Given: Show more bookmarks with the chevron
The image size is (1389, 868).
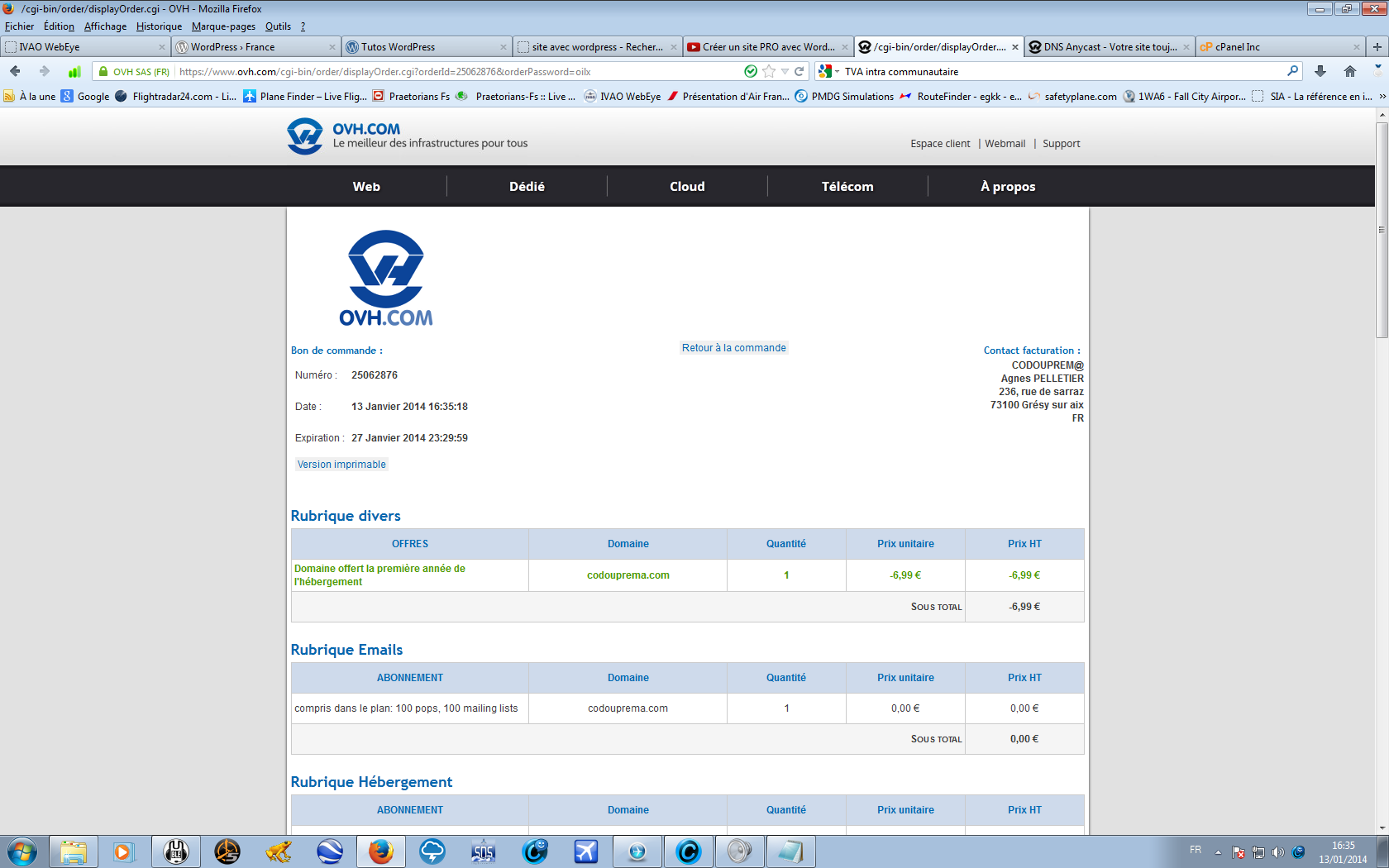Looking at the screenshot, I should [1381, 97].
